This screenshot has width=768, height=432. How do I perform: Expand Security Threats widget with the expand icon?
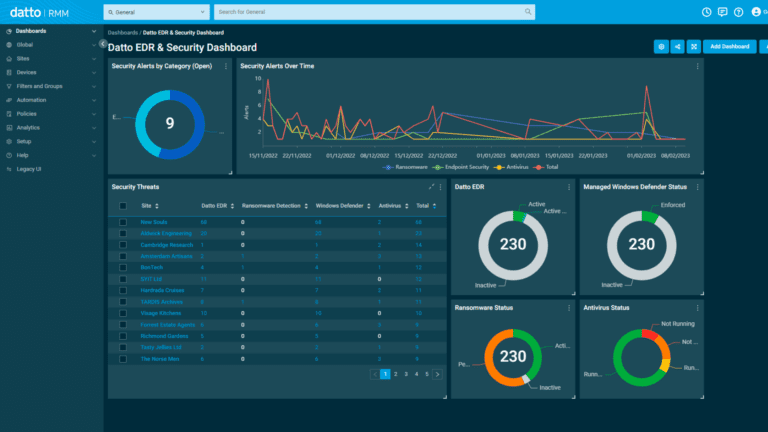click(x=431, y=187)
